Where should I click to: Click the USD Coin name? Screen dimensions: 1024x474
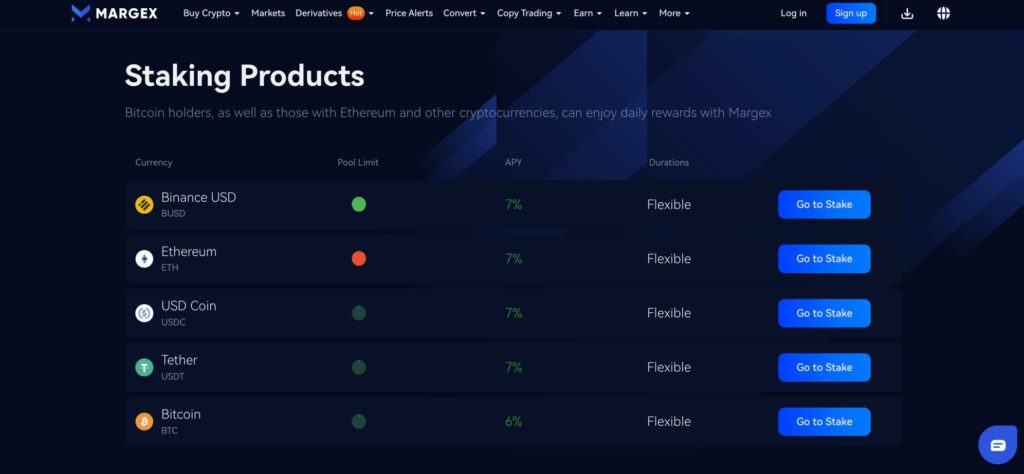click(x=189, y=306)
